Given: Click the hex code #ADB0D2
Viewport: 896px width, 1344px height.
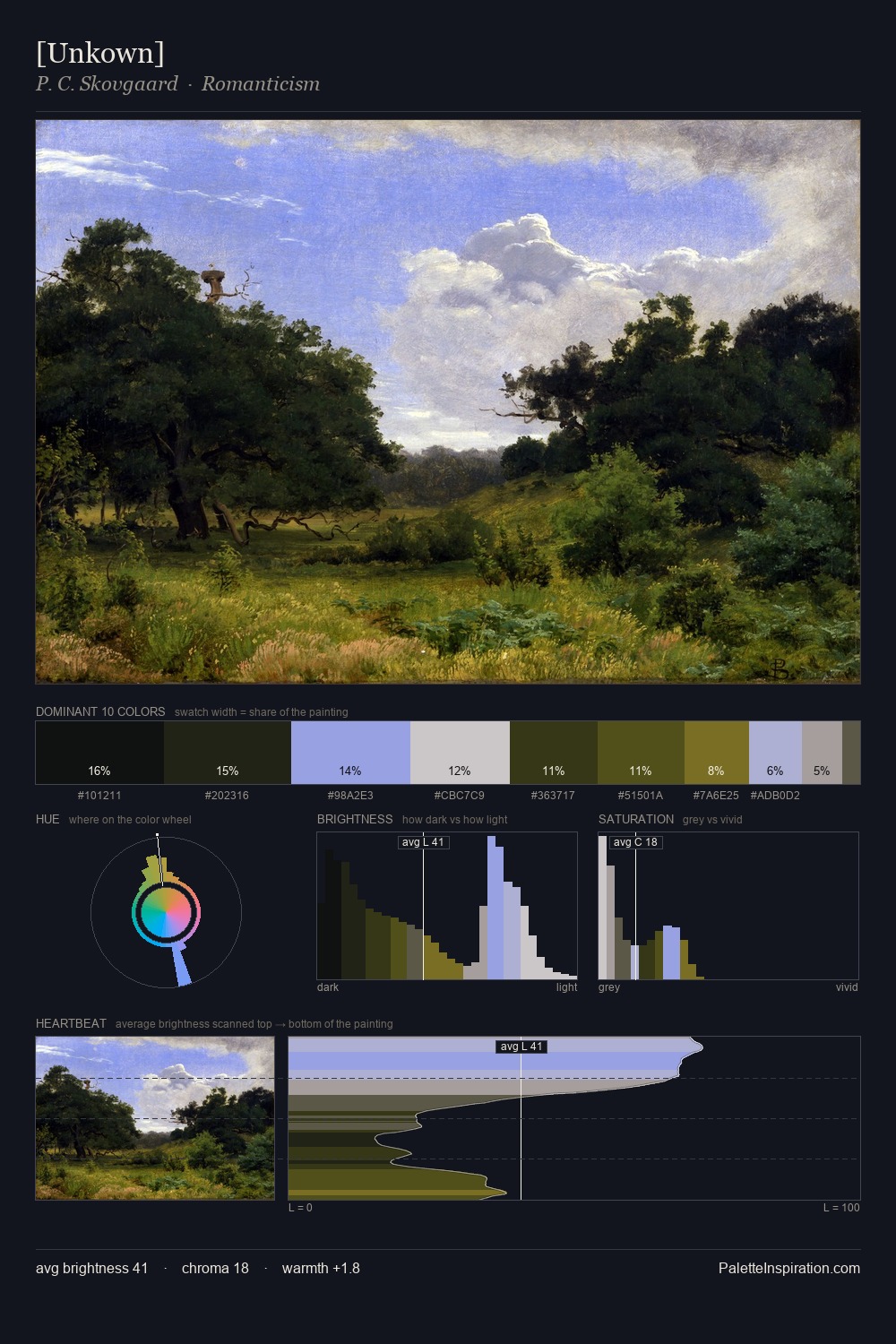Looking at the screenshot, I should (x=775, y=796).
